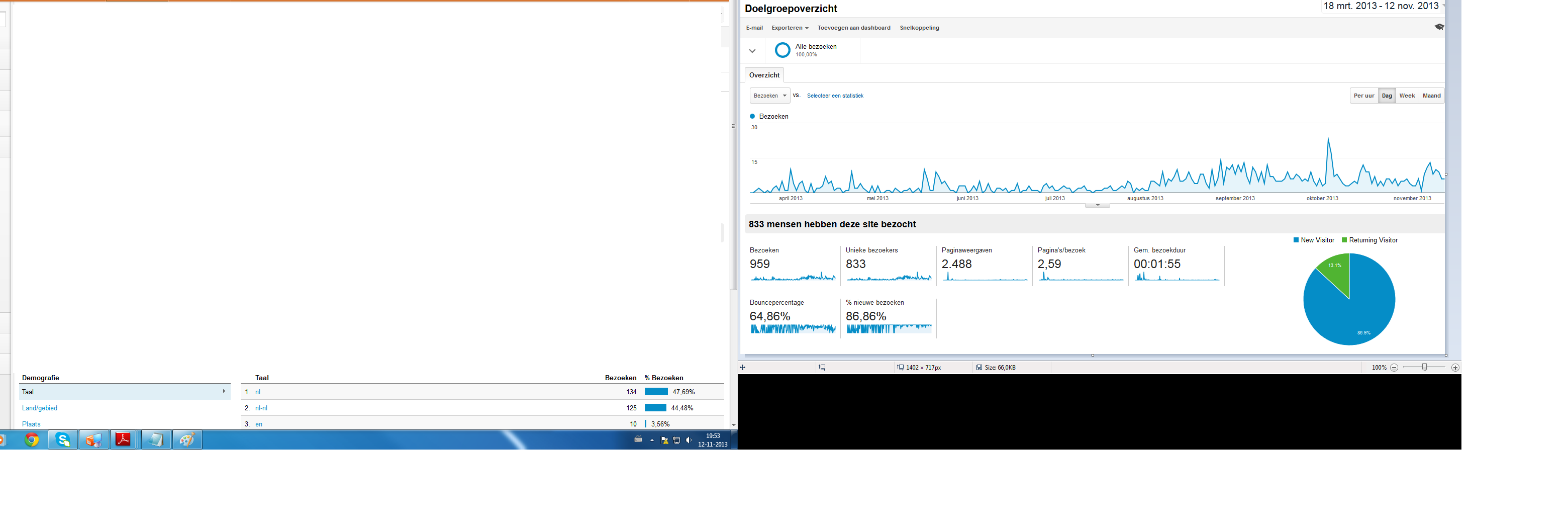Click the 47,69% Bezoeken value
This screenshot has height=528, width=1568.
point(683,392)
